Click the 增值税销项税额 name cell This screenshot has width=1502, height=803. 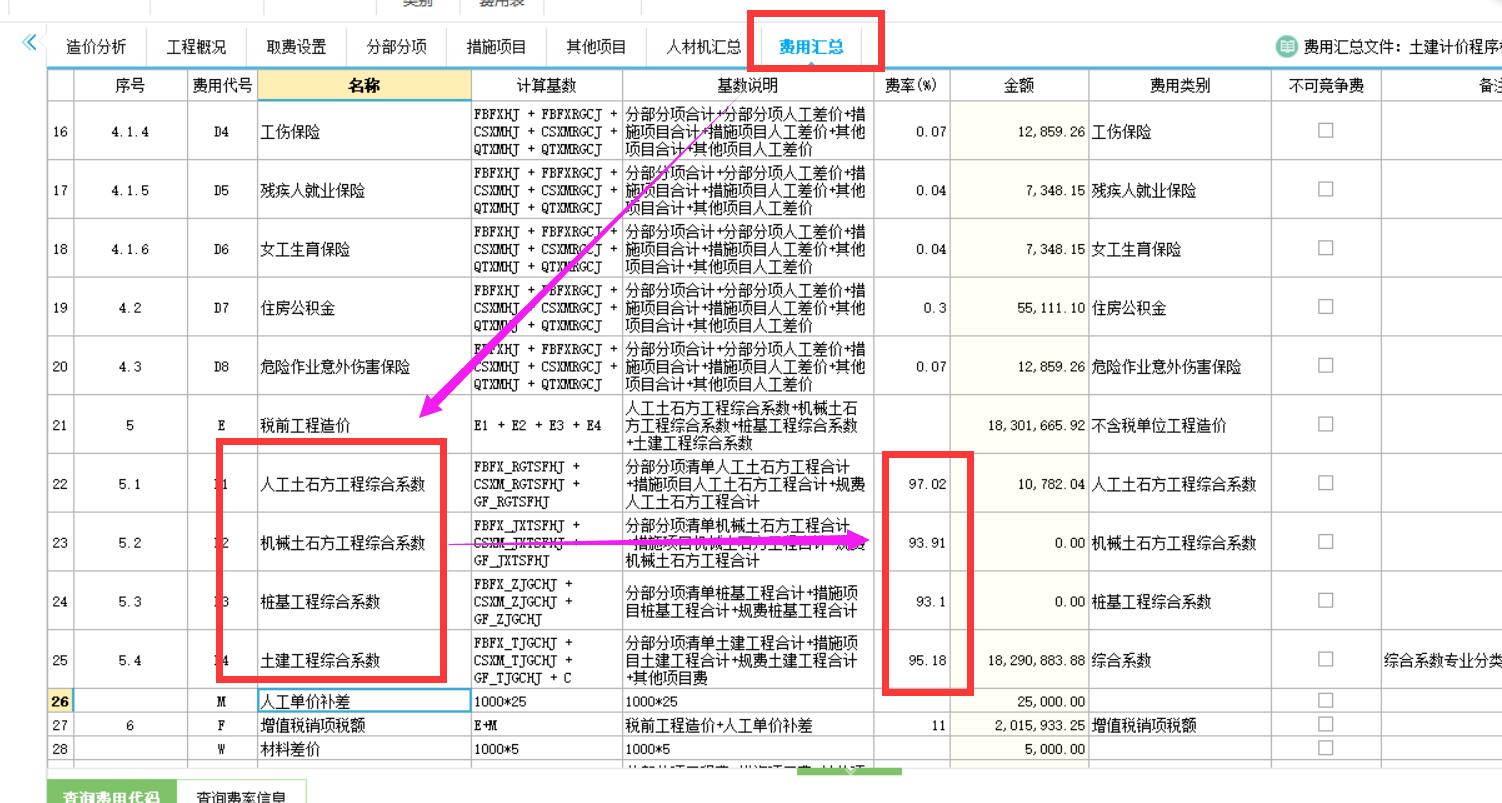[364, 726]
